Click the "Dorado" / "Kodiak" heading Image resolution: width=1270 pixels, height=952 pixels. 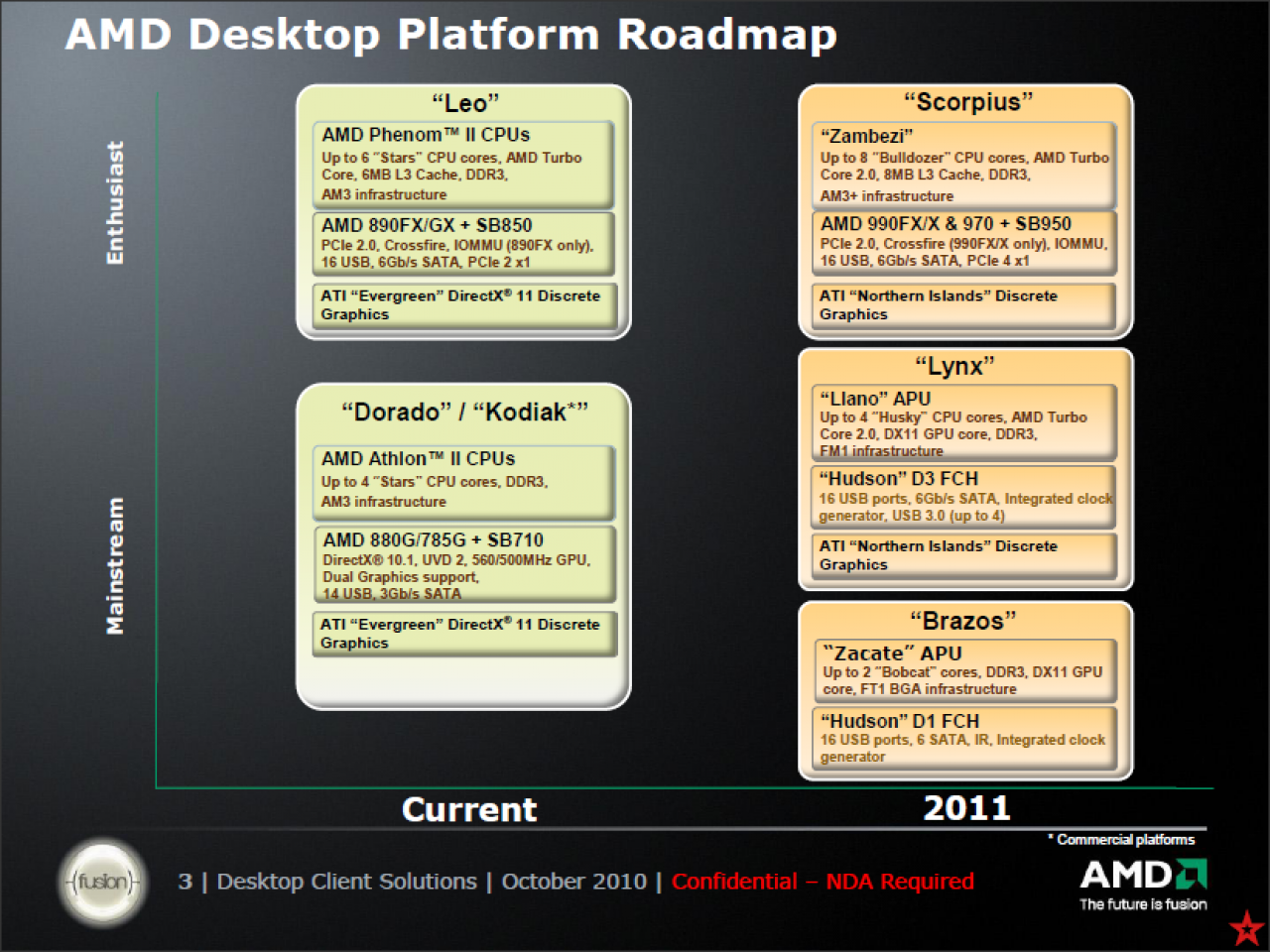pyautogui.click(x=464, y=412)
